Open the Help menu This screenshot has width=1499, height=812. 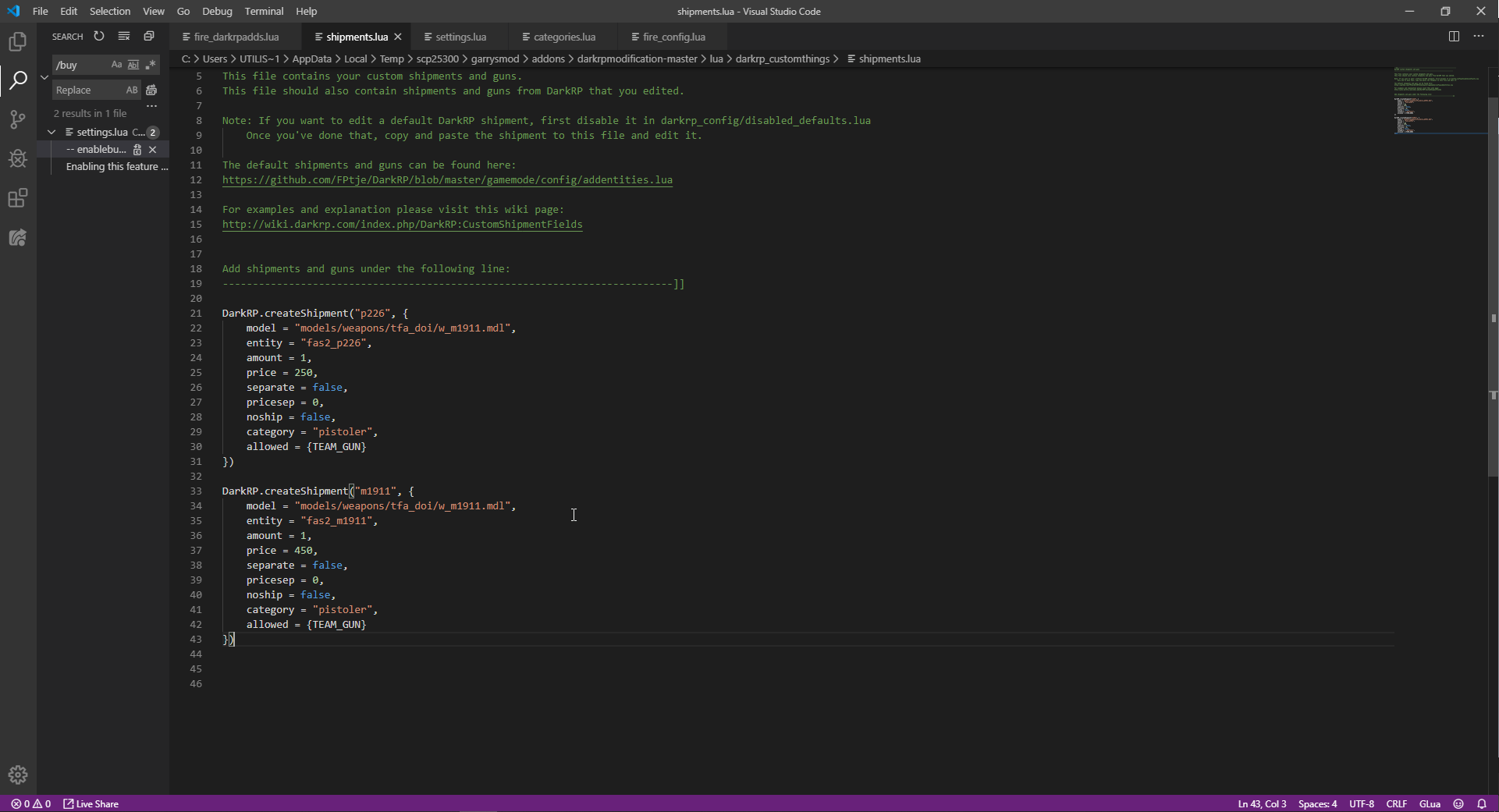point(307,11)
